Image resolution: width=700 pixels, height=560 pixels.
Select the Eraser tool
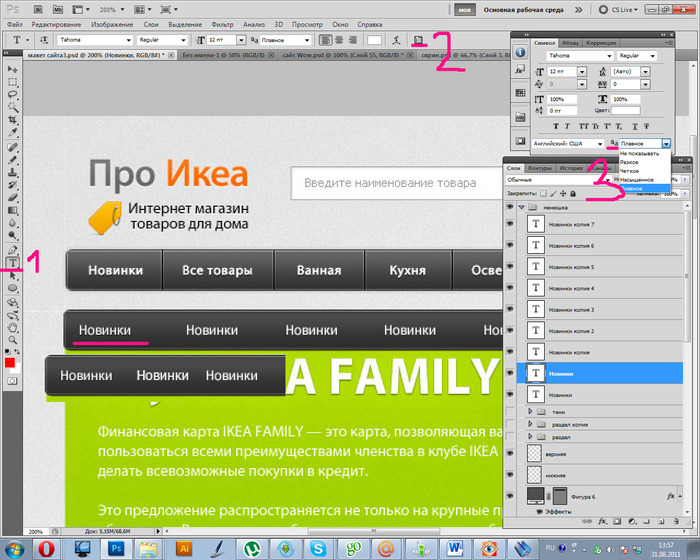click(x=12, y=197)
